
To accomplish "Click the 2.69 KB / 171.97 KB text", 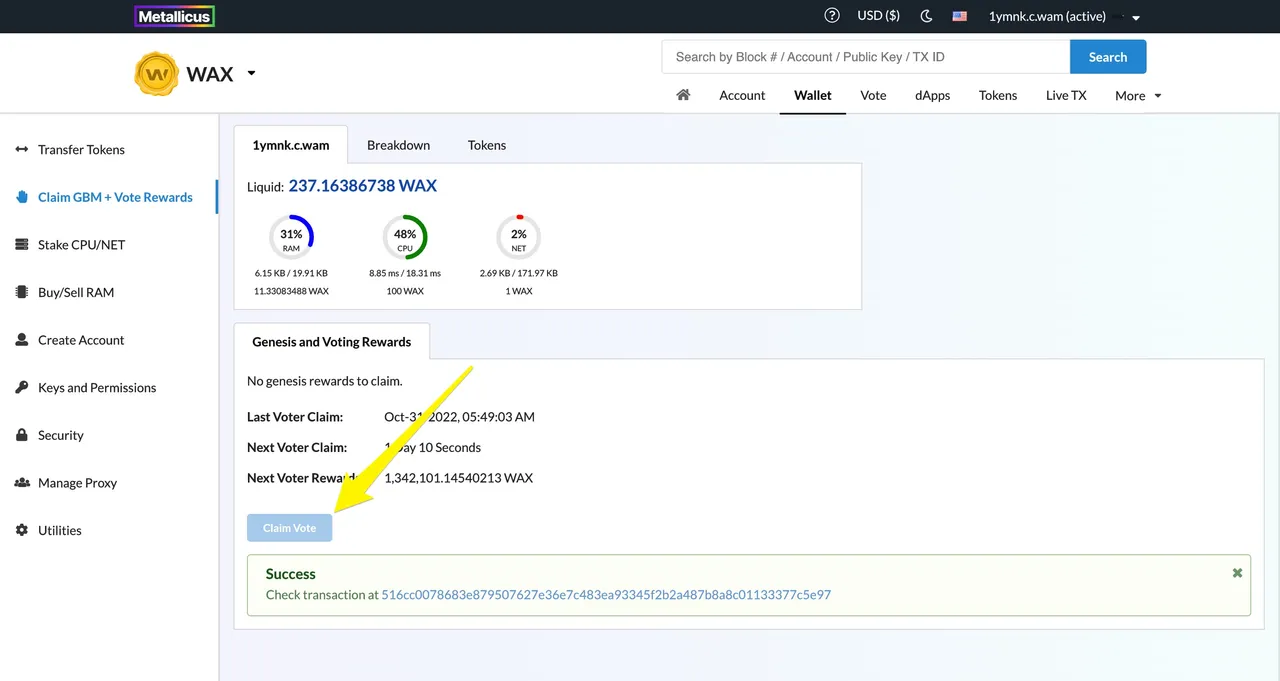I will click(x=519, y=273).
